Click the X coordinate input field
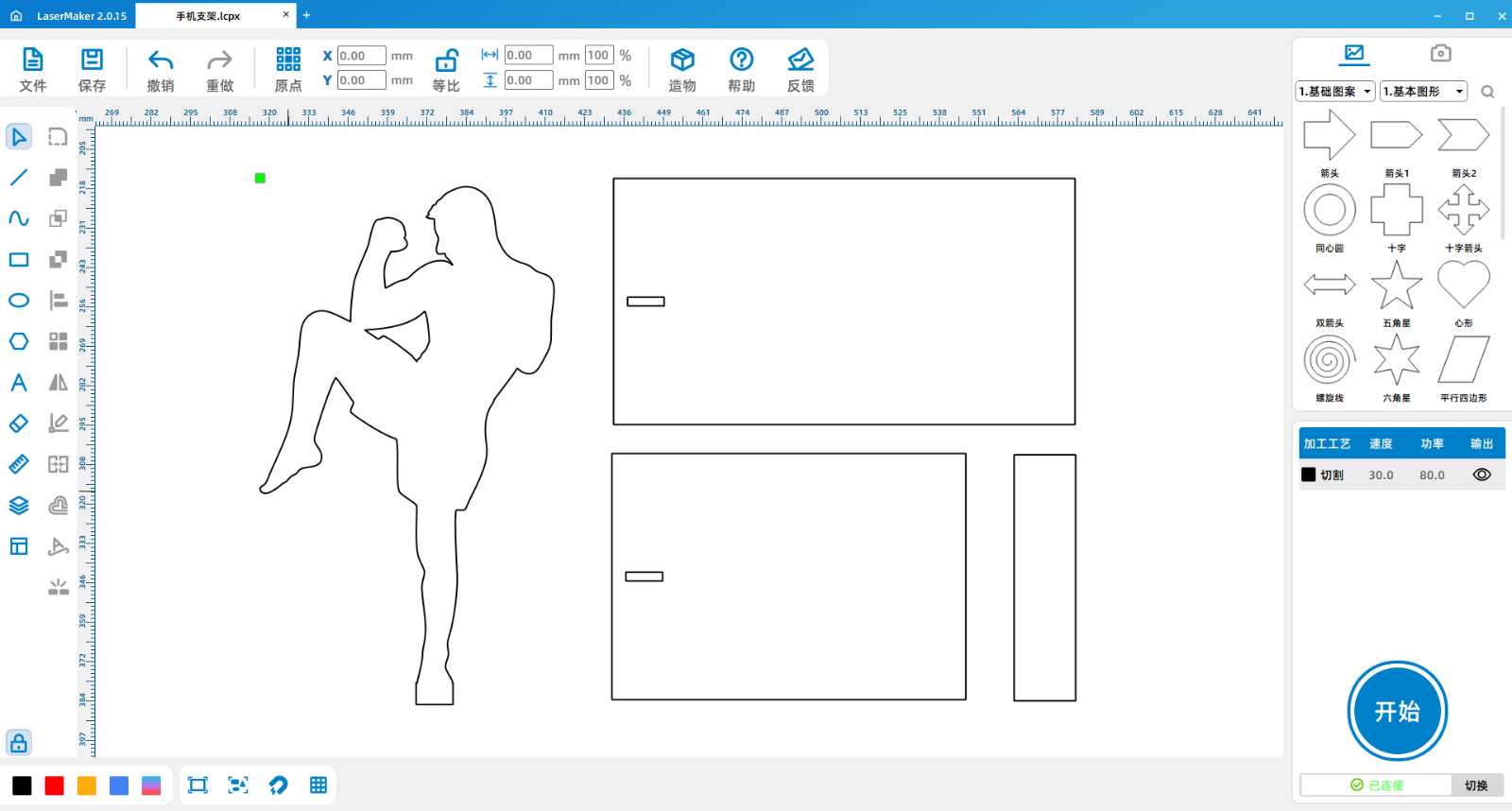1512x811 pixels. coord(361,56)
